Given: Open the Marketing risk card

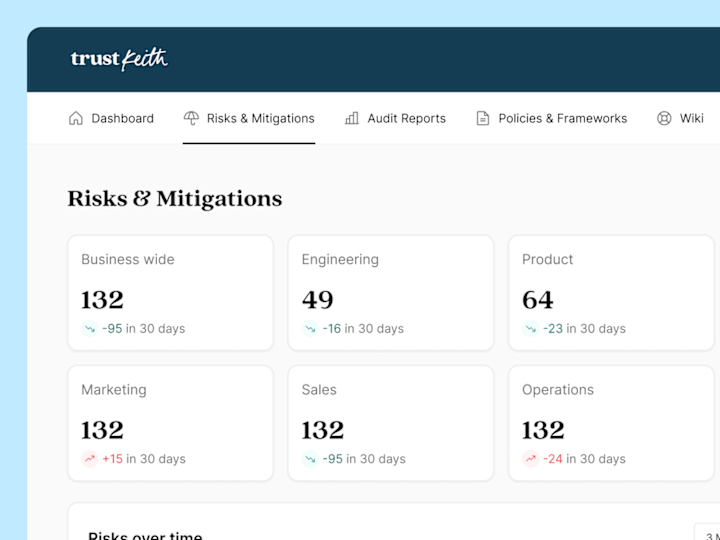Looking at the screenshot, I should point(170,423).
